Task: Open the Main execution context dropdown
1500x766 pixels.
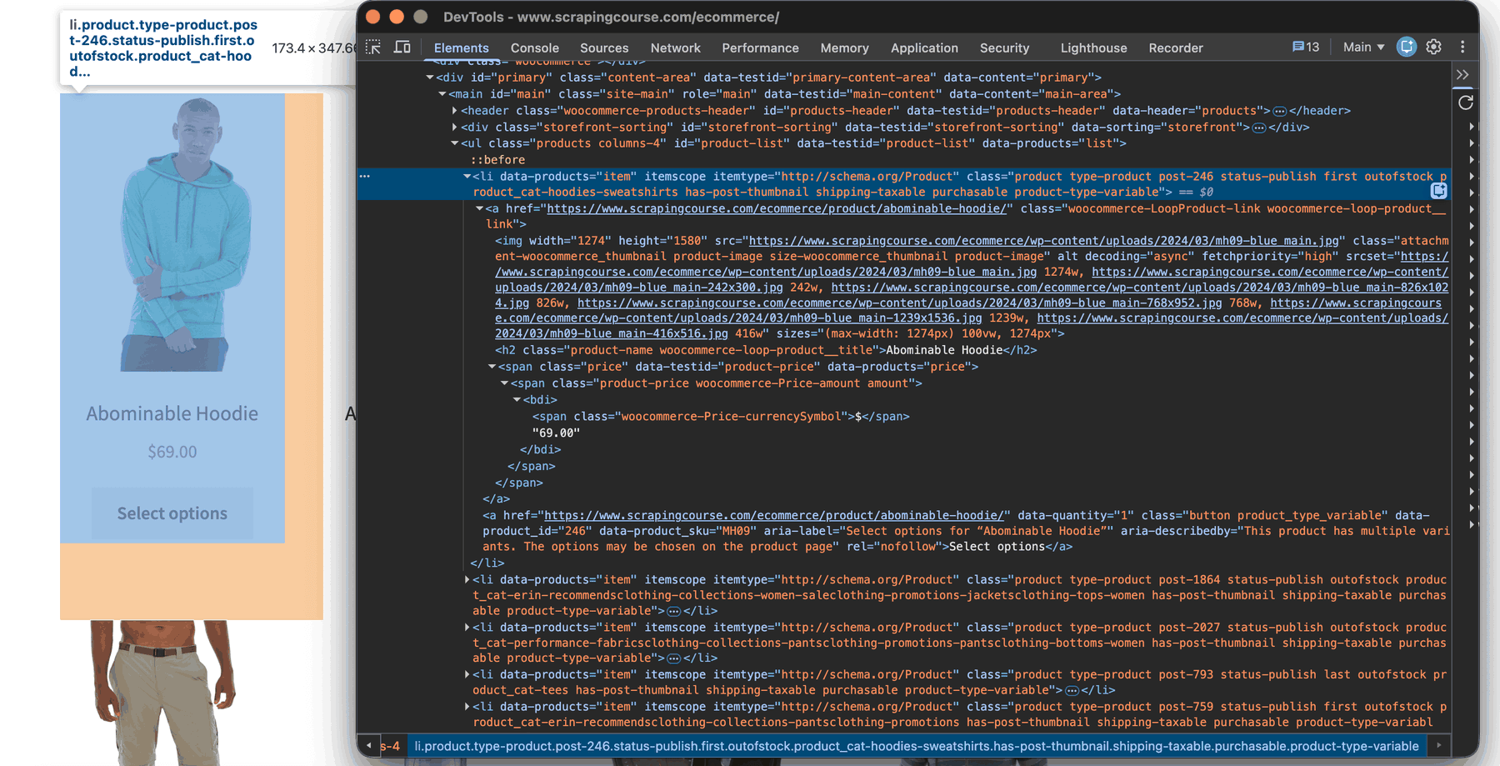Action: (x=1364, y=47)
